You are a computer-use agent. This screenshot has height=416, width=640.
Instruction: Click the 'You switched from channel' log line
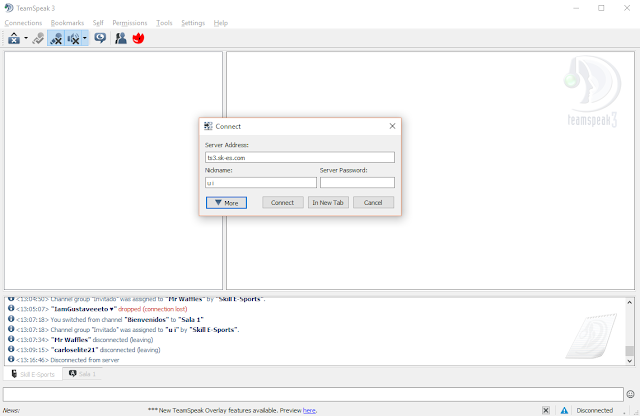[x=106, y=319]
